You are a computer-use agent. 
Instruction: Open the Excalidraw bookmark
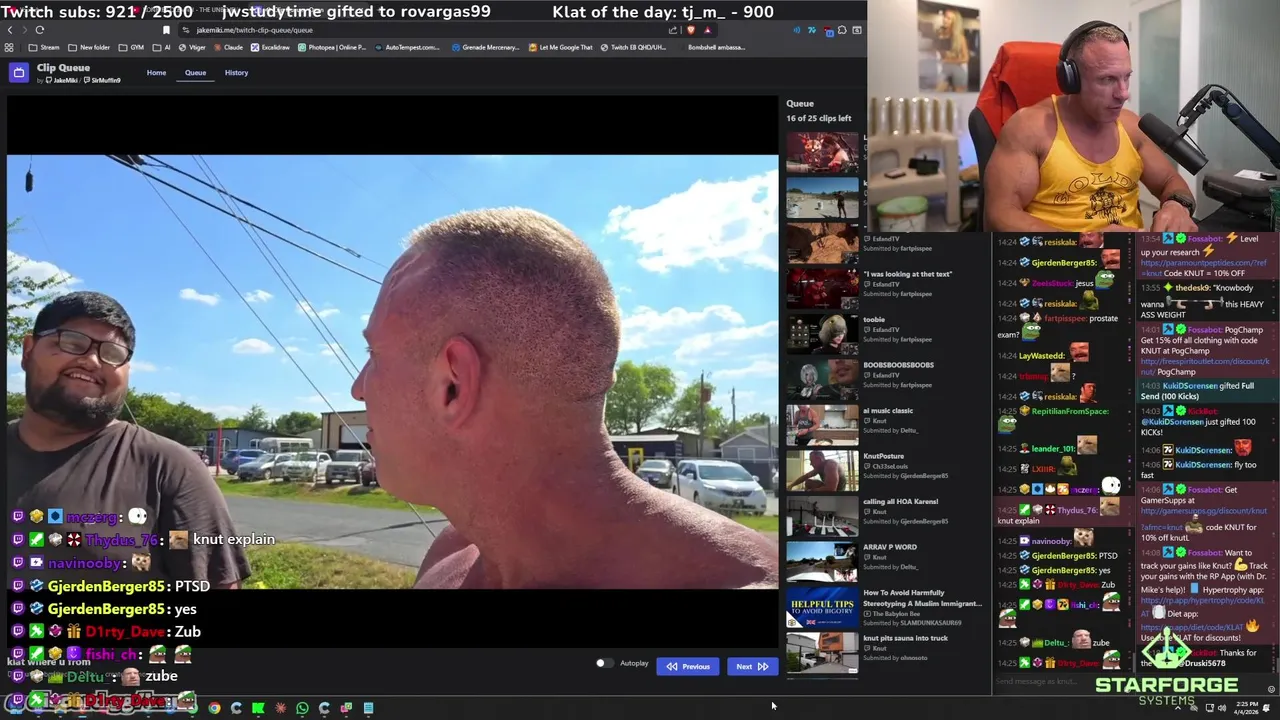pyautogui.click(x=270, y=47)
